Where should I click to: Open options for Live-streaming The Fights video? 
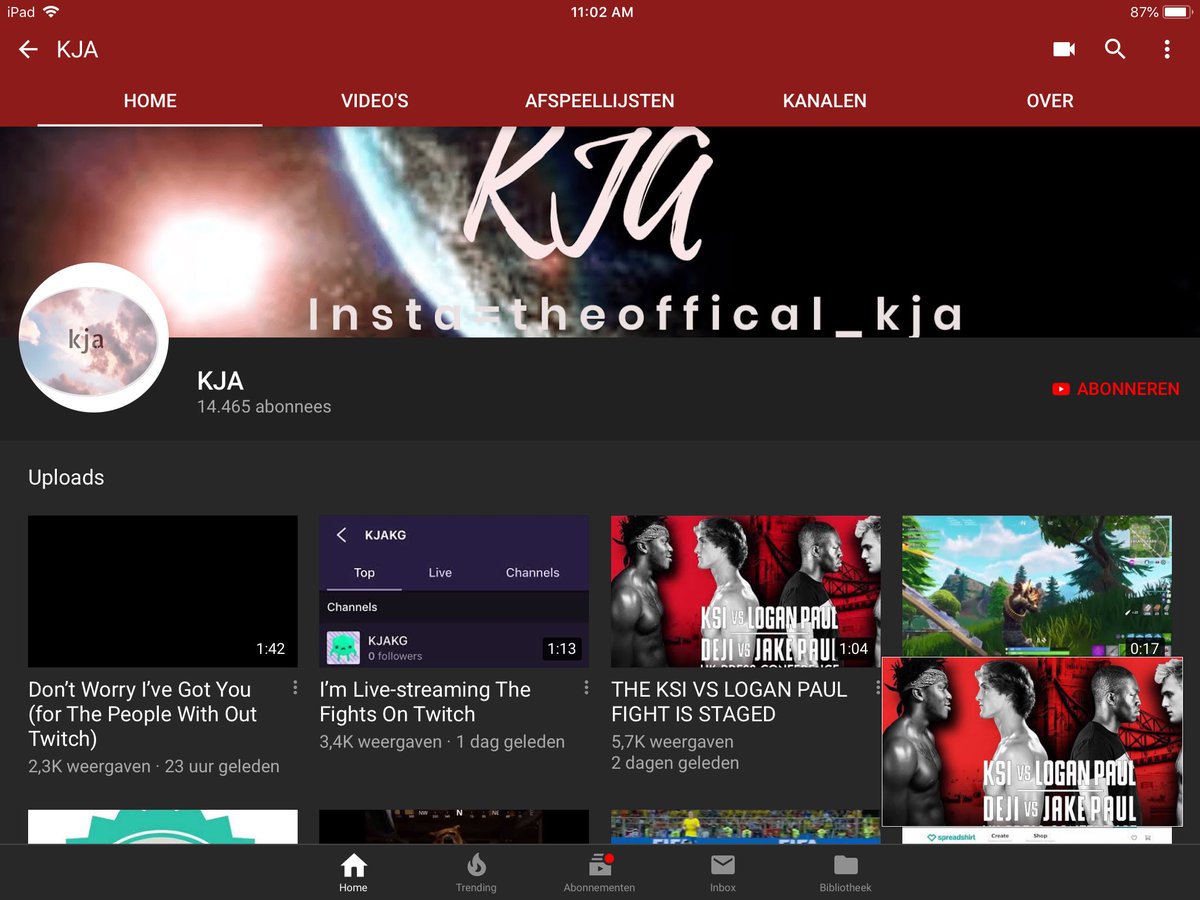point(586,688)
